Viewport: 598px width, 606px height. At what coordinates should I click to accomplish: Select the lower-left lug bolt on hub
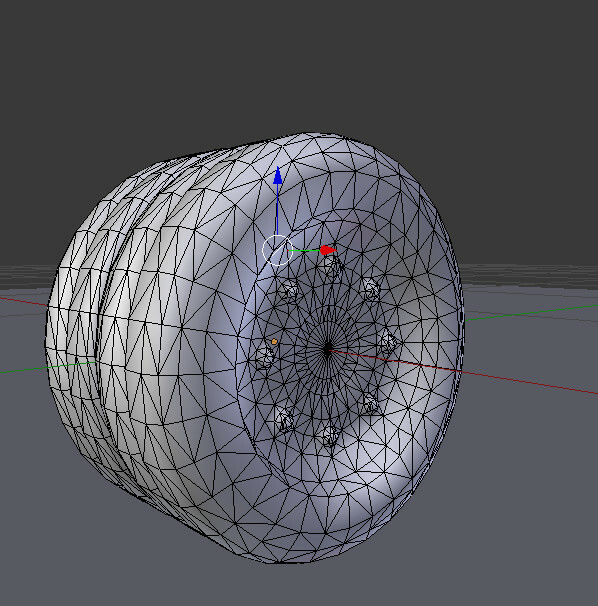pyautogui.click(x=285, y=419)
